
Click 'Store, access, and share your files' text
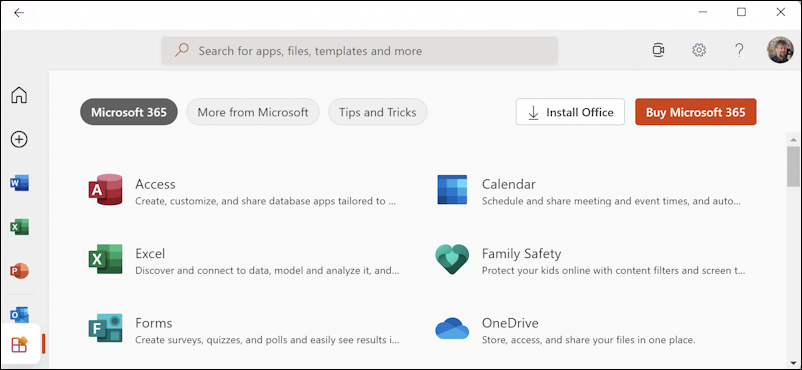click(588, 339)
